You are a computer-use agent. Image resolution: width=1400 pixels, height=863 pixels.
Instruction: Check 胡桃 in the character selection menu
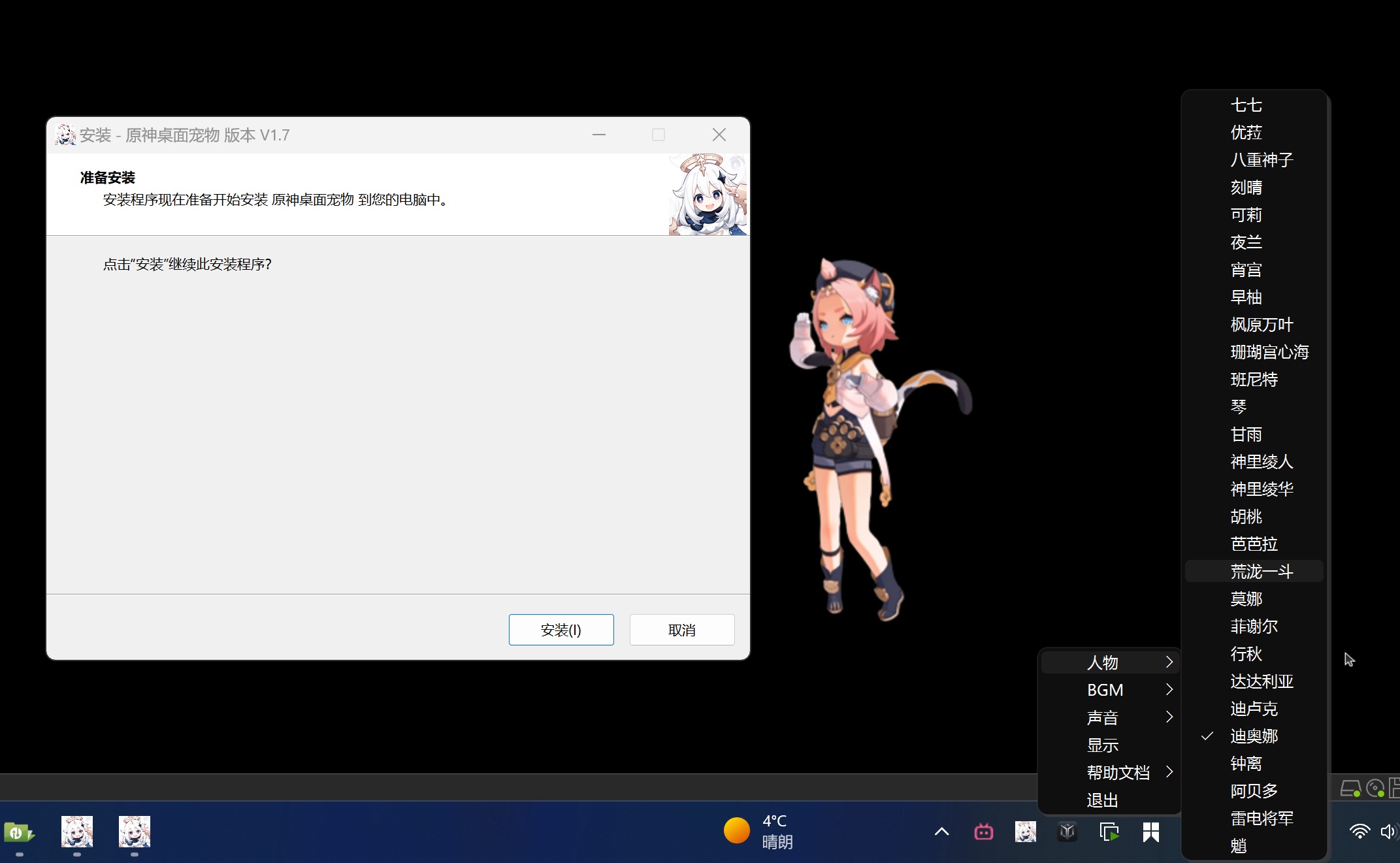click(1246, 516)
